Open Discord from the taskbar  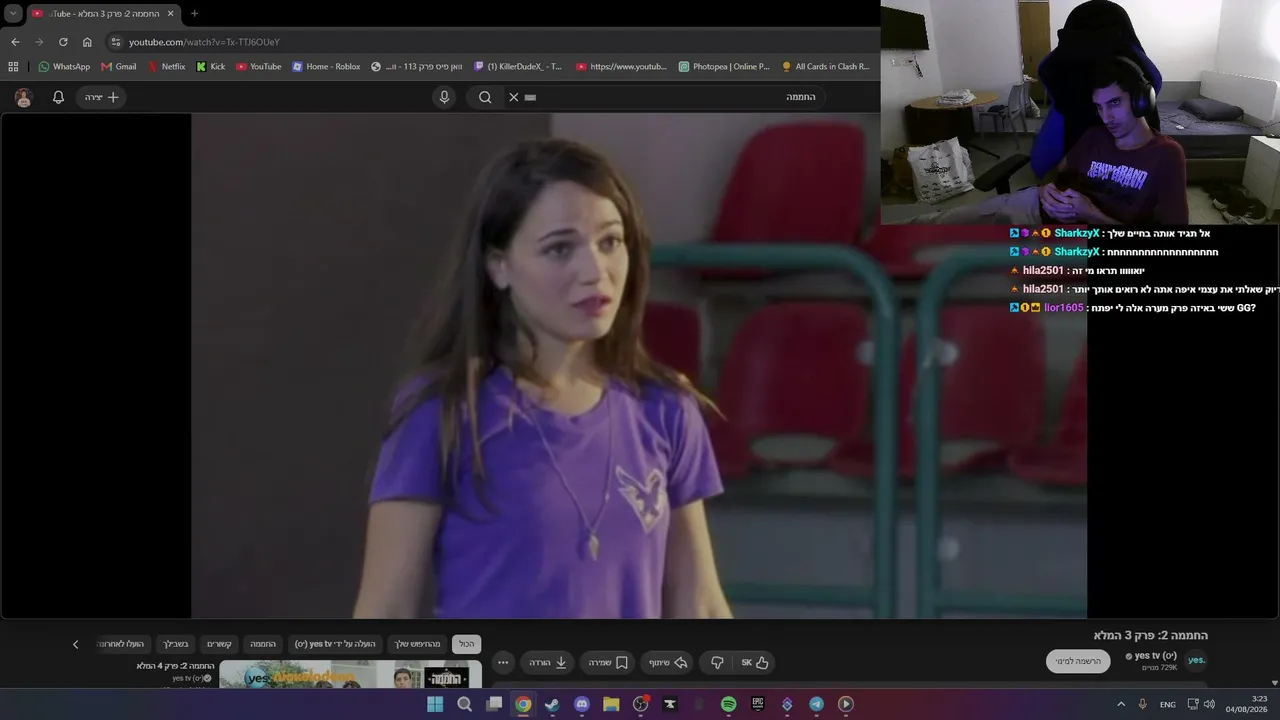click(x=582, y=704)
